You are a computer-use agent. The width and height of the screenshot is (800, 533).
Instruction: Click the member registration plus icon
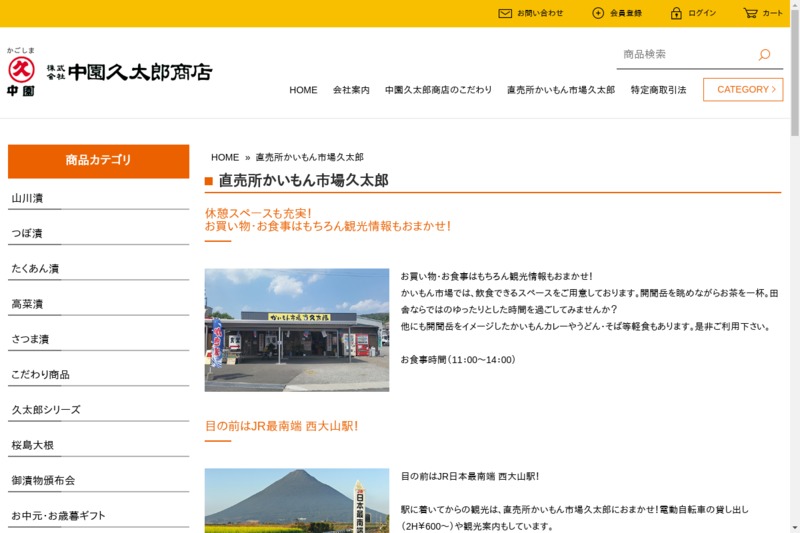point(598,13)
